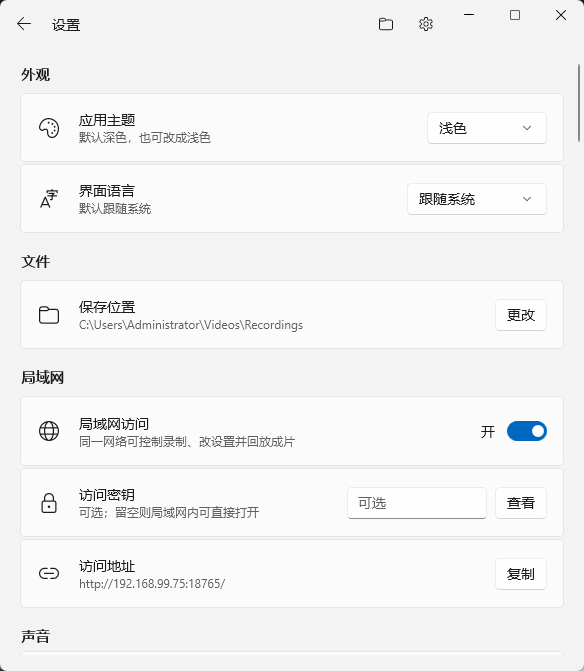
Task: Click the address http://192.168.99.75:18765/
Action: (152, 584)
